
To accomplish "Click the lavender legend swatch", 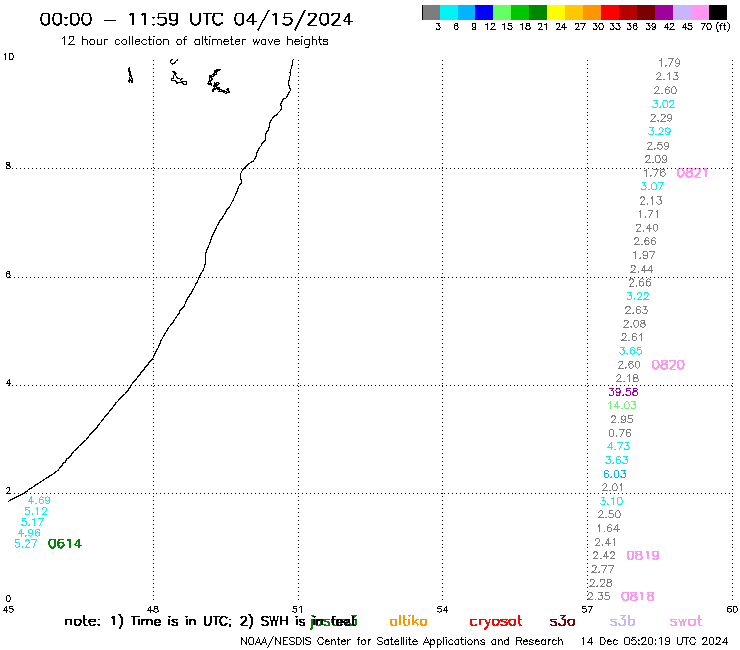I will (x=681, y=12).
